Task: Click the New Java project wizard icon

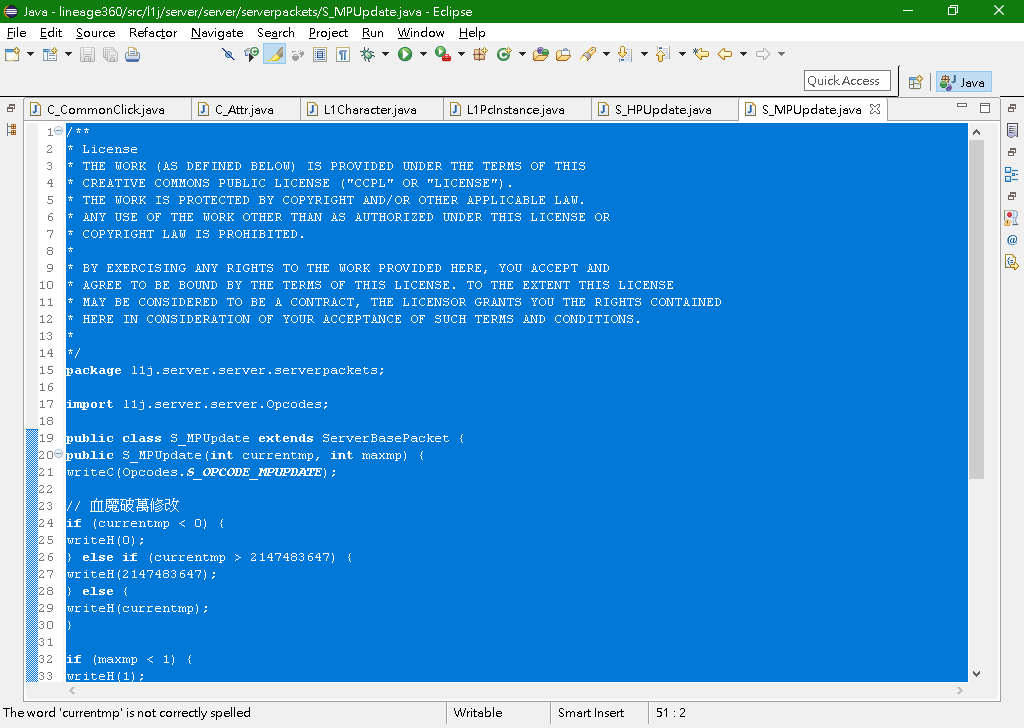Action: [50, 55]
